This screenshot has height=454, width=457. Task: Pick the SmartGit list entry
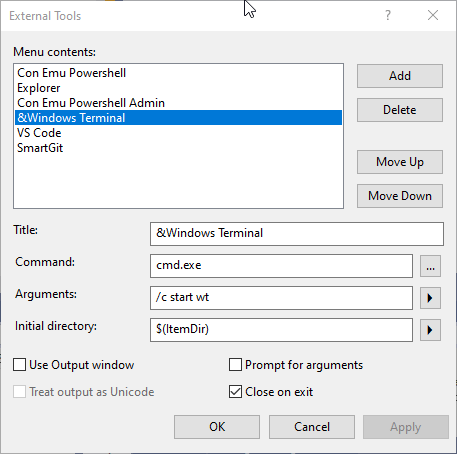point(178,148)
